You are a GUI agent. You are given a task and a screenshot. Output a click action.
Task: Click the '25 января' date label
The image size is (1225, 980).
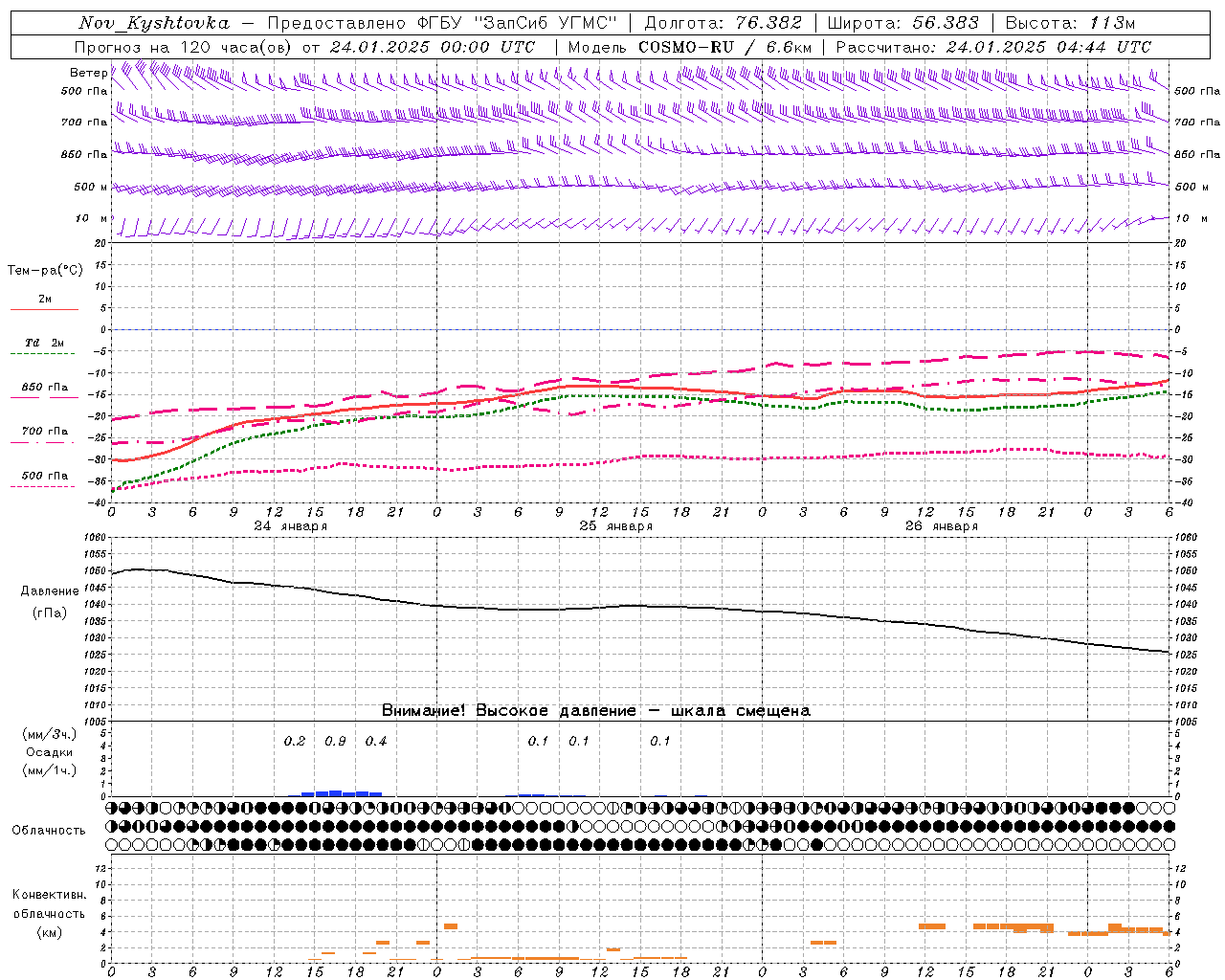click(616, 526)
